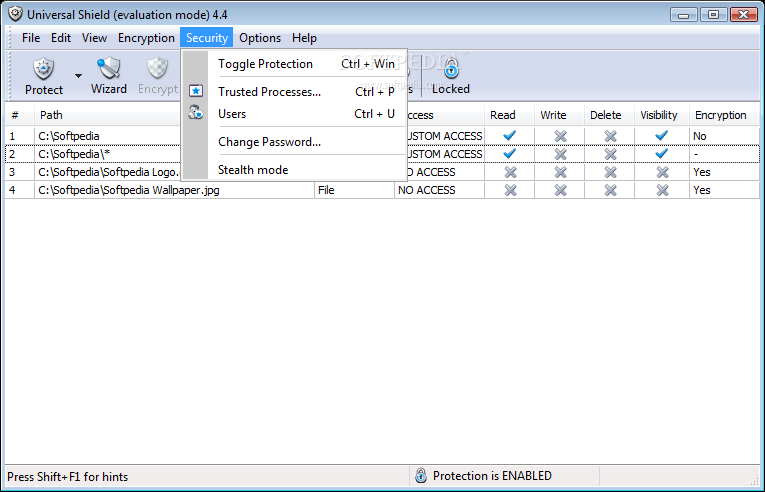765x492 pixels.
Task: Minimize the Universal Shield window
Action: (x=683, y=15)
